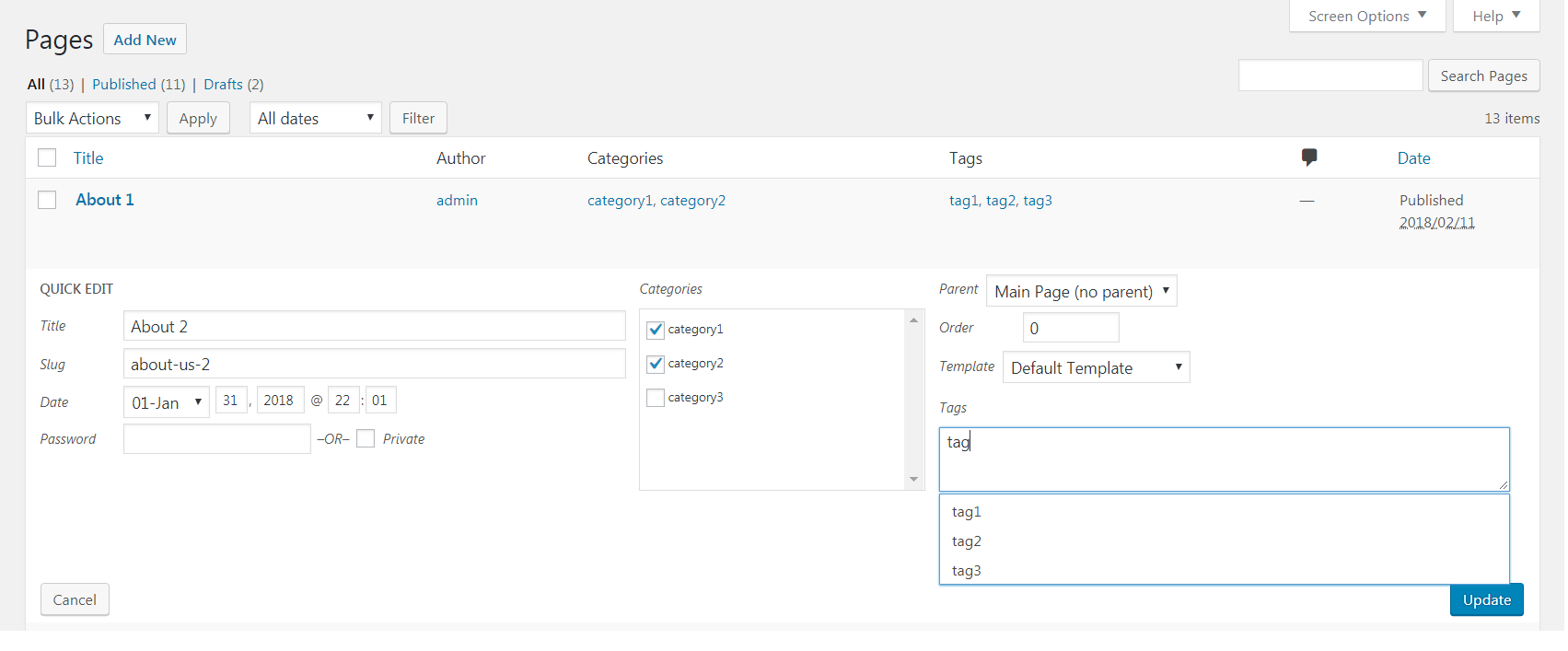The image size is (1568, 651).
Task: Open the Parent page dropdown
Action: (x=1082, y=291)
